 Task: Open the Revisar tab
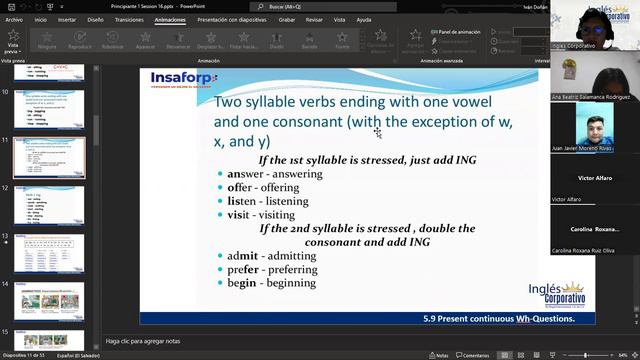314,20
